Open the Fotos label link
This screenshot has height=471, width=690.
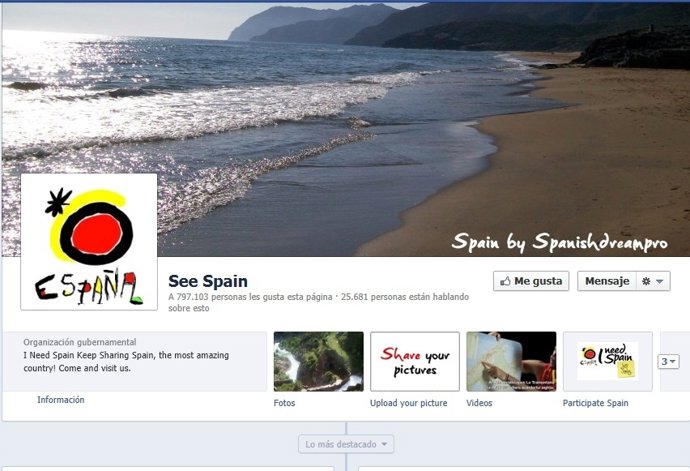(284, 403)
